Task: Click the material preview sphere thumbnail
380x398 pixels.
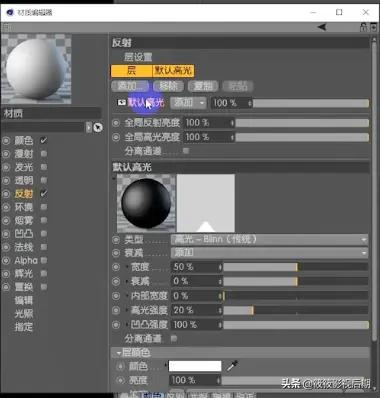Action: coord(36,69)
